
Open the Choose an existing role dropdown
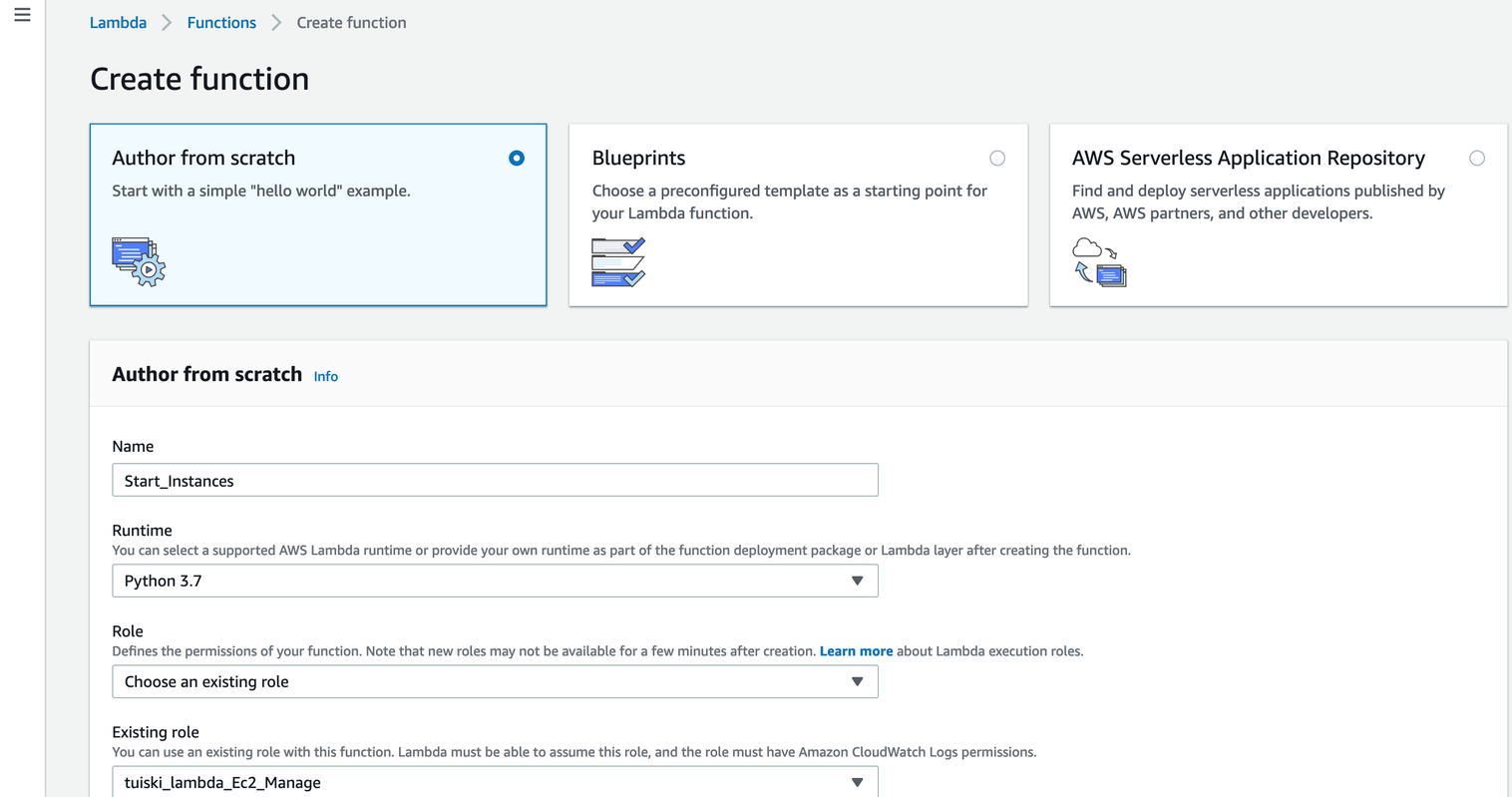pos(495,681)
